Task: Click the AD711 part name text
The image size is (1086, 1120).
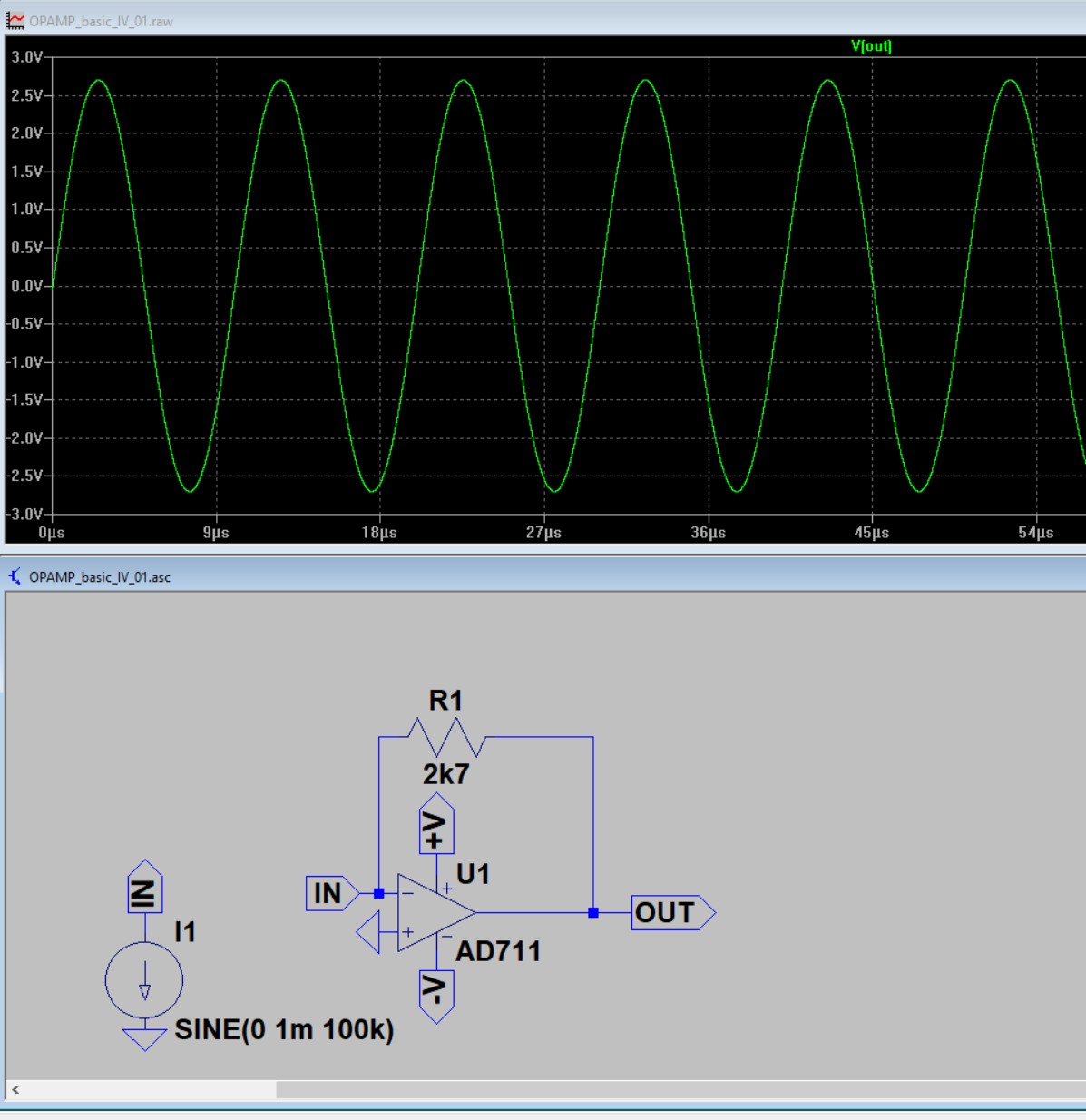Action: pyautogui.click(x=498, y=951)
